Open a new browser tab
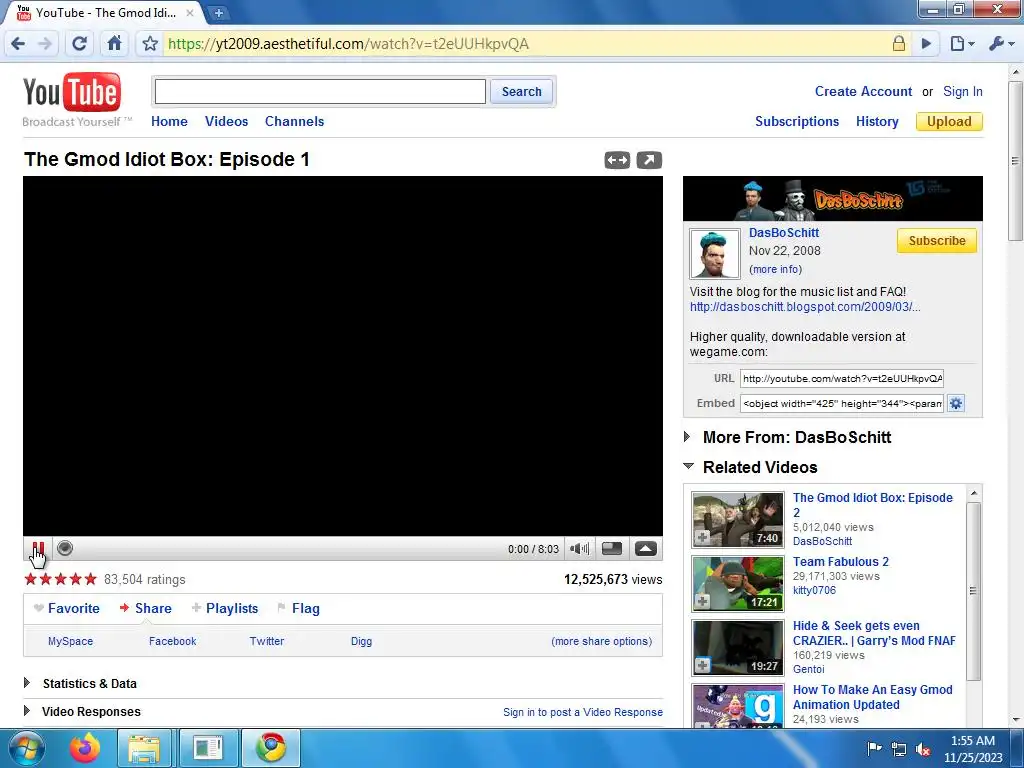1024x768 pixels. click(x=218, y=12)
